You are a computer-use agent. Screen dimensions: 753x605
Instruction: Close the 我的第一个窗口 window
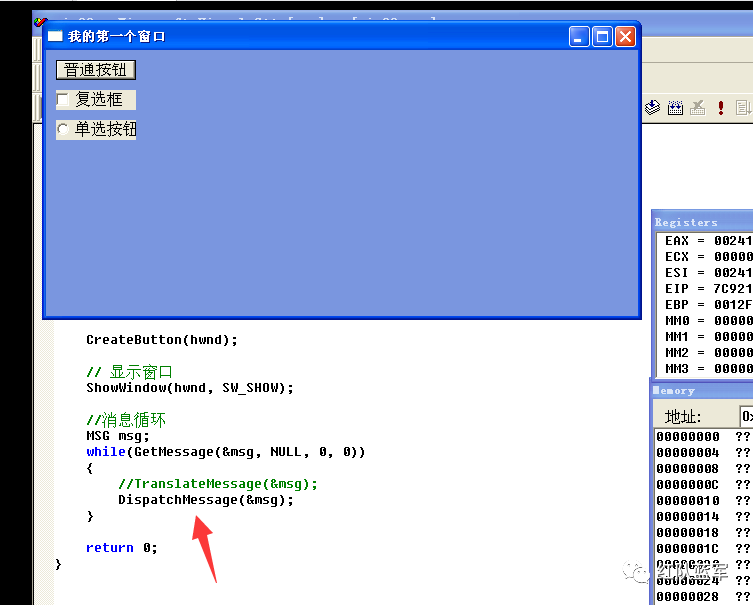[x=625, y=36]
